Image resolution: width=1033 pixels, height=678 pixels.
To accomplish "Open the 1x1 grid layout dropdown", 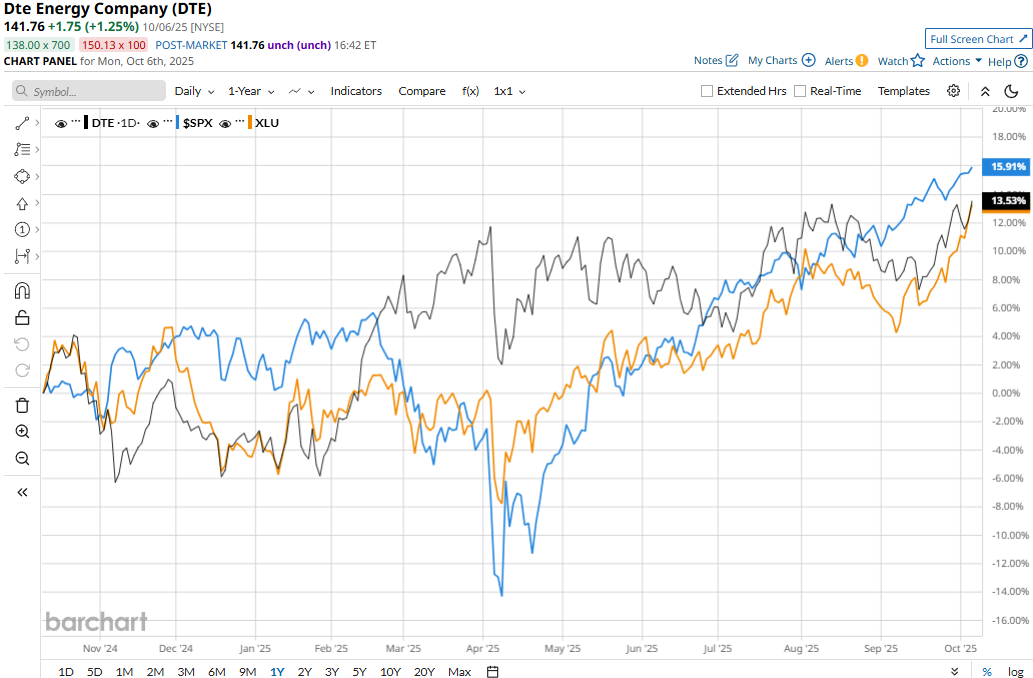I will pyautogui.click(x=509, y=91).
